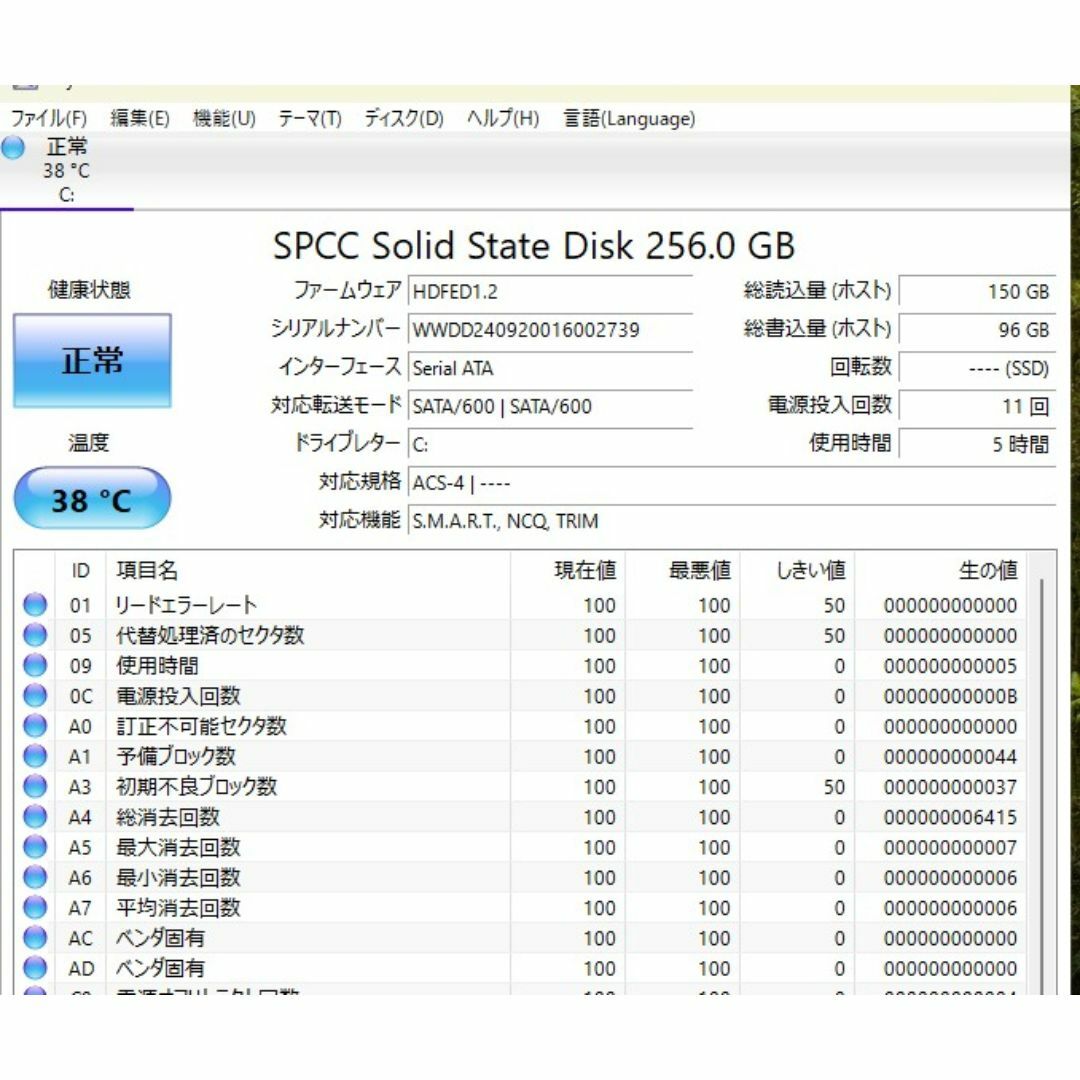Viewport: 1080px width, 1080px height.
Task: Open the ヘルプ(H) menu
Action: click(x=503, y=118)
